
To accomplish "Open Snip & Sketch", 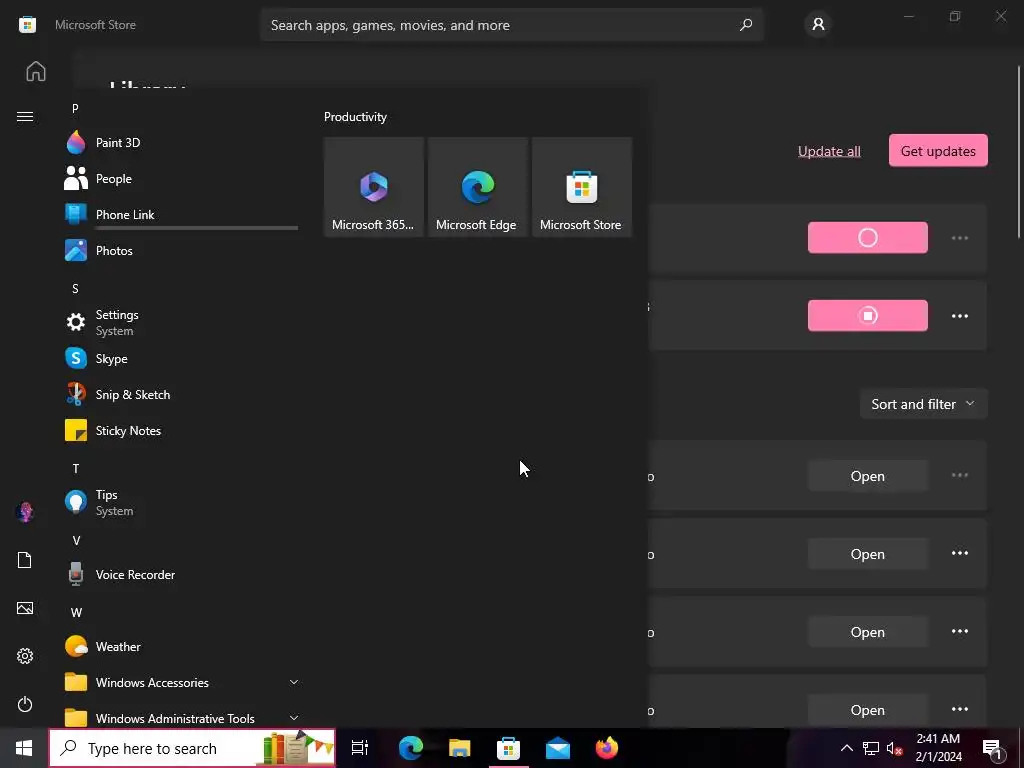I will tap(182, 394).
